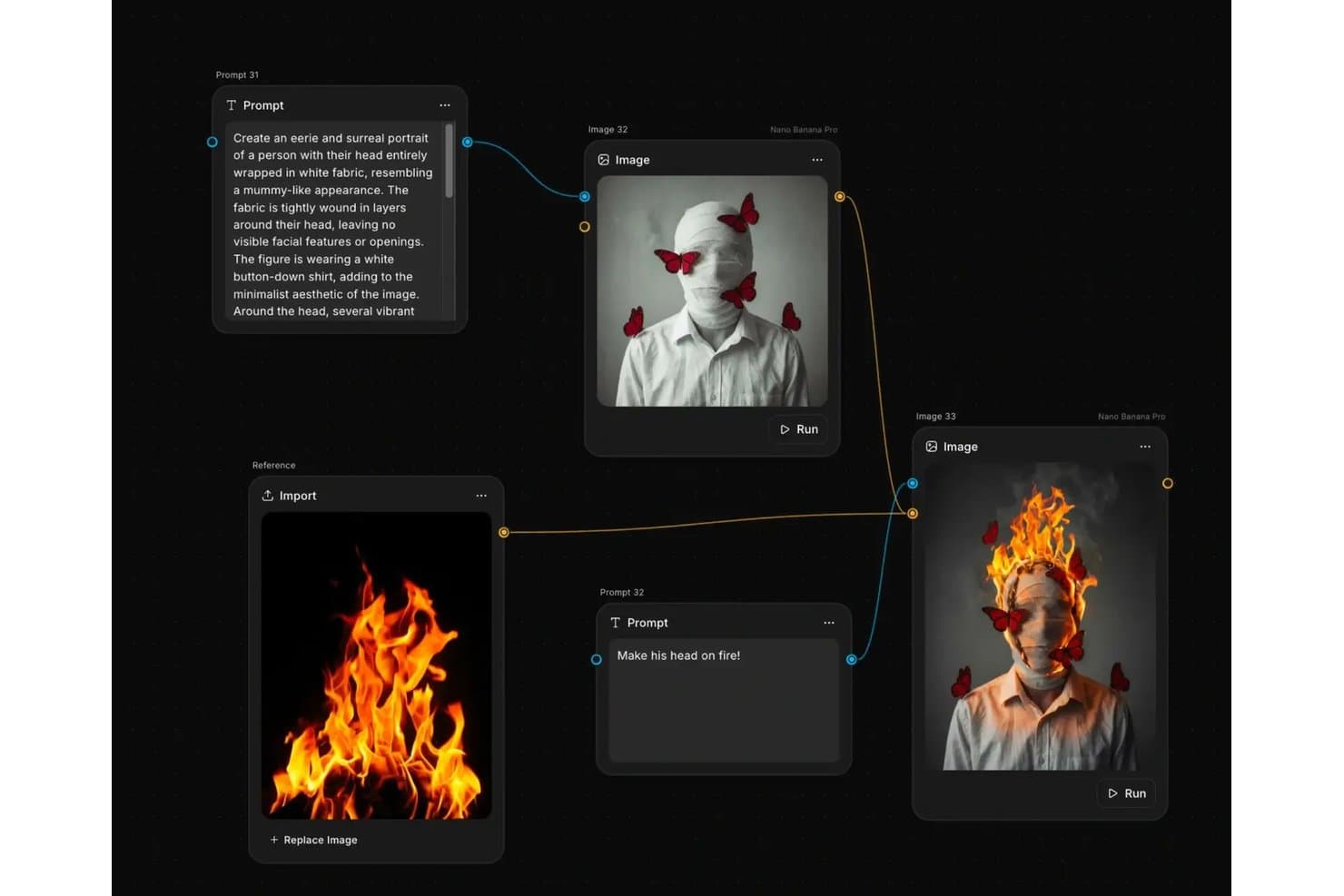Image resolution: width=1344 pixels, height=896 pixels.
Task: Click the "Image 32" node label
Action: [x=608, y=129]
